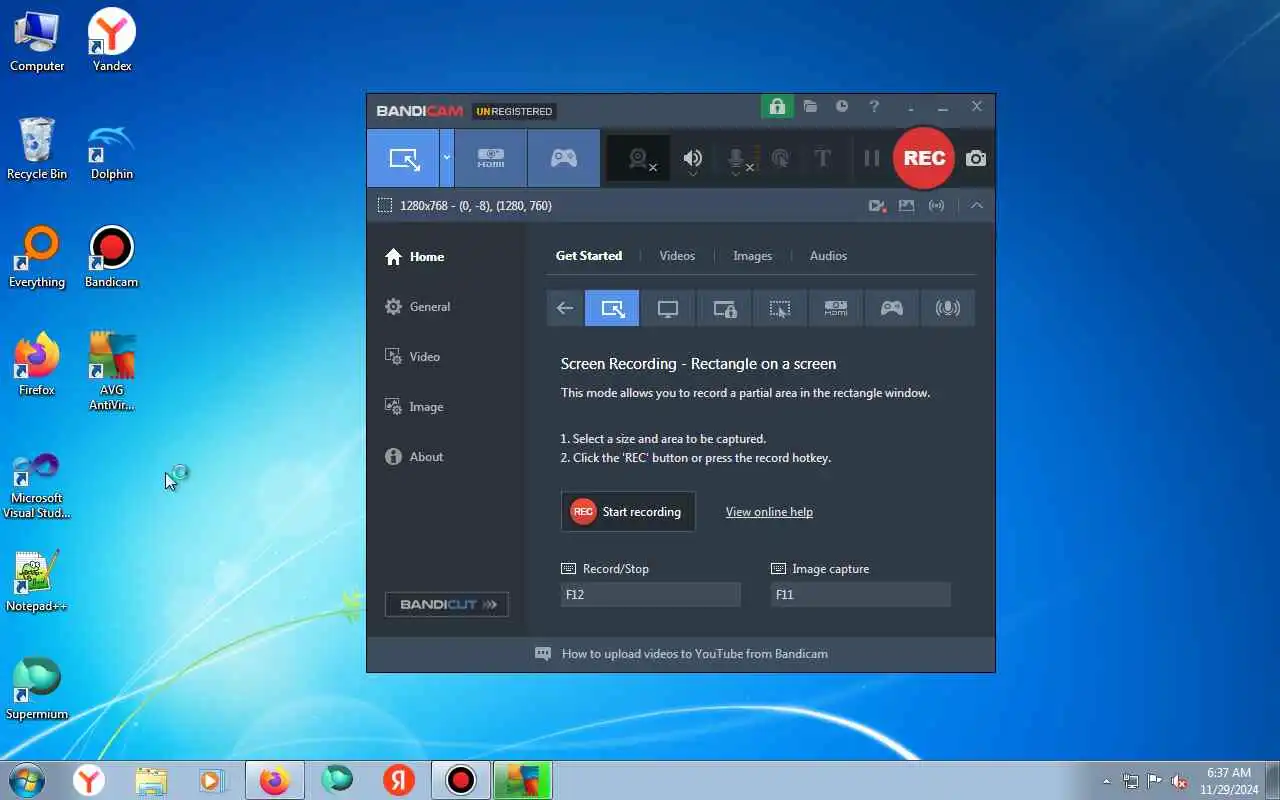Image resolution: width=1280 pixels, height=800 pixels.
Task: Click the back arrow in mode row
Action: point(565,308)
